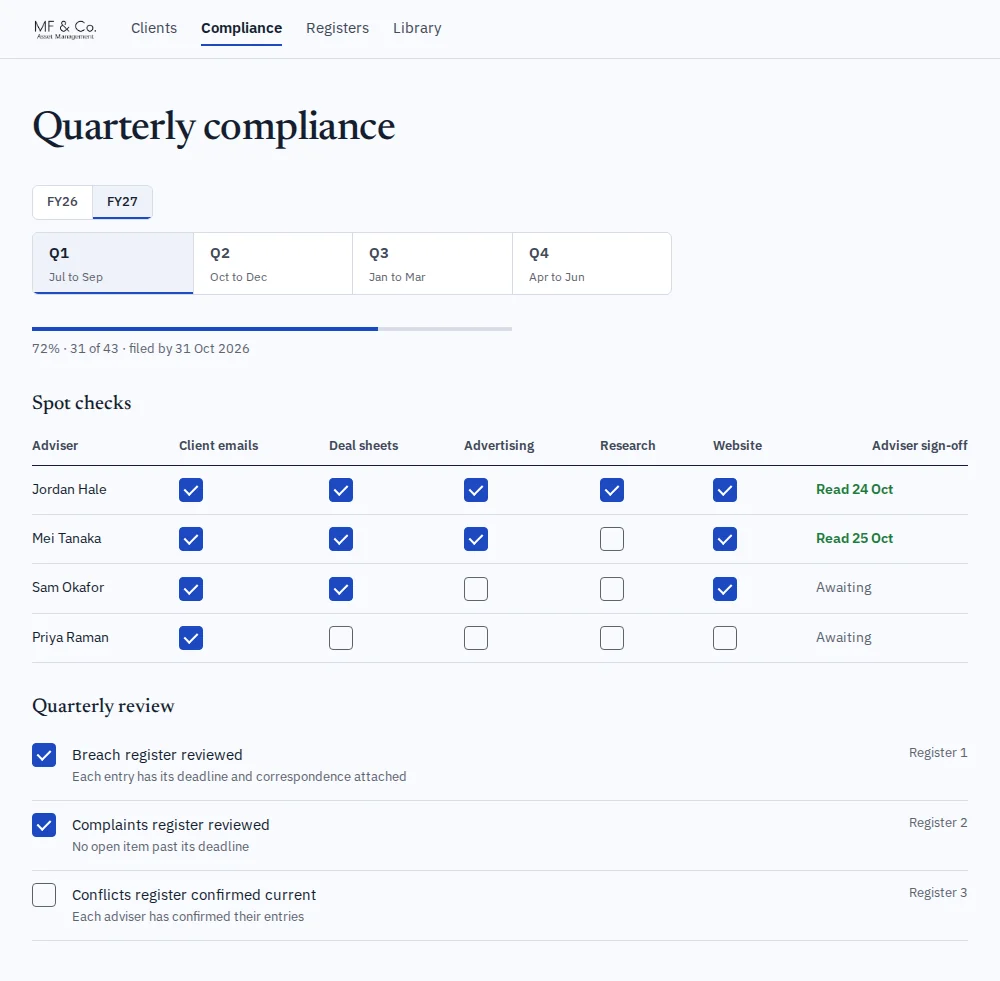The height and width of the screenshot is (981, 1000).
Task: Switch to the FY26 tab
Action: click(x=62, y=202)
